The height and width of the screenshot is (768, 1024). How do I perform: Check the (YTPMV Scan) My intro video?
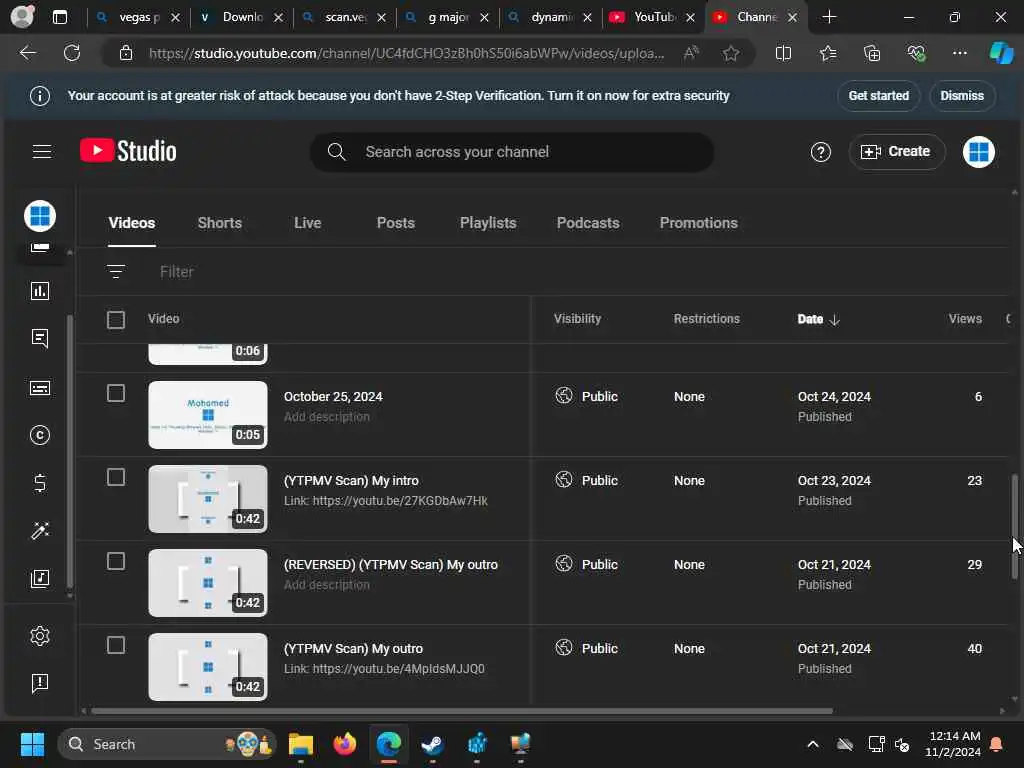coord(116,477)
